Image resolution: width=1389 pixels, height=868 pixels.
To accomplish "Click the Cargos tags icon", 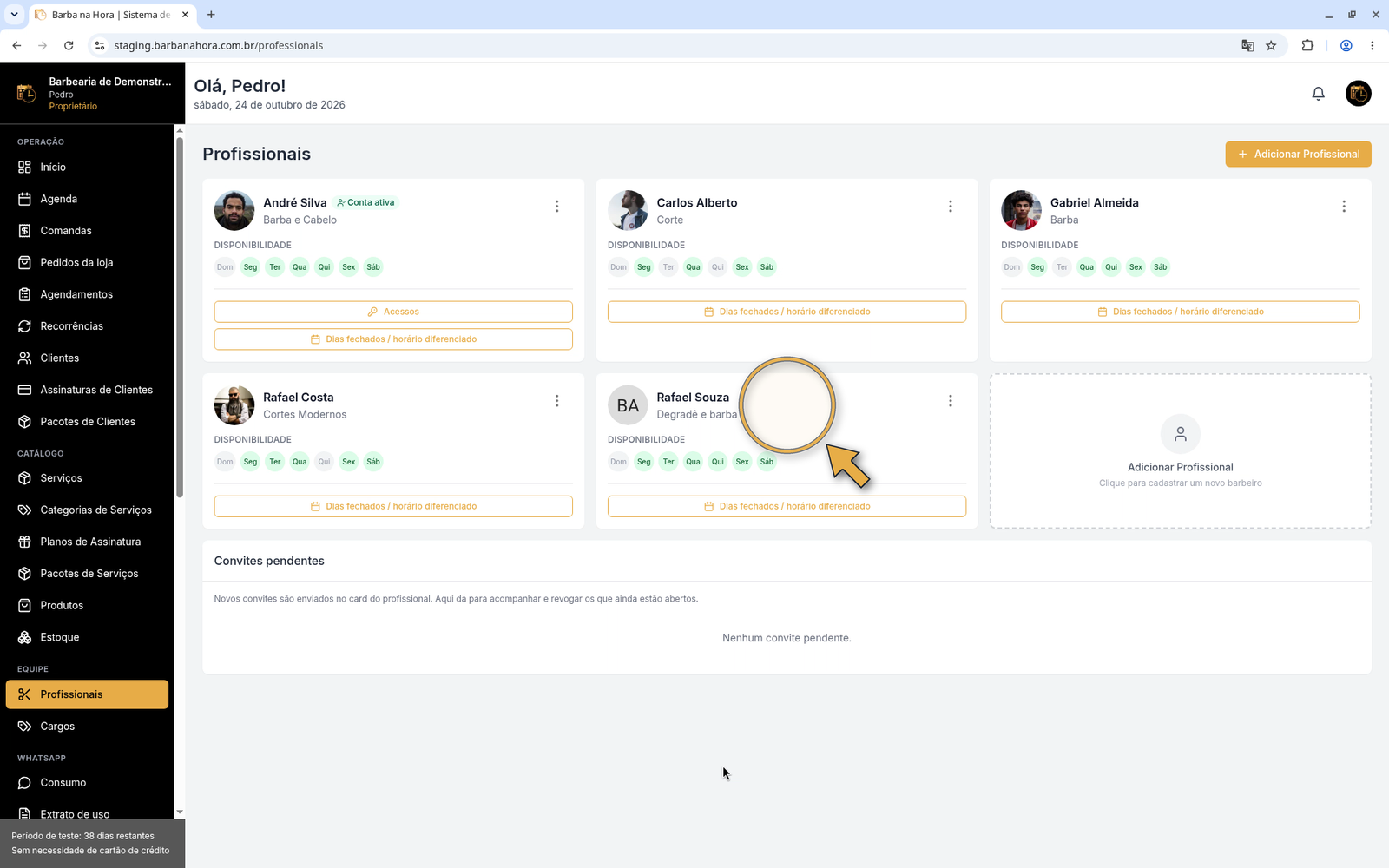I will pos(24,727).
